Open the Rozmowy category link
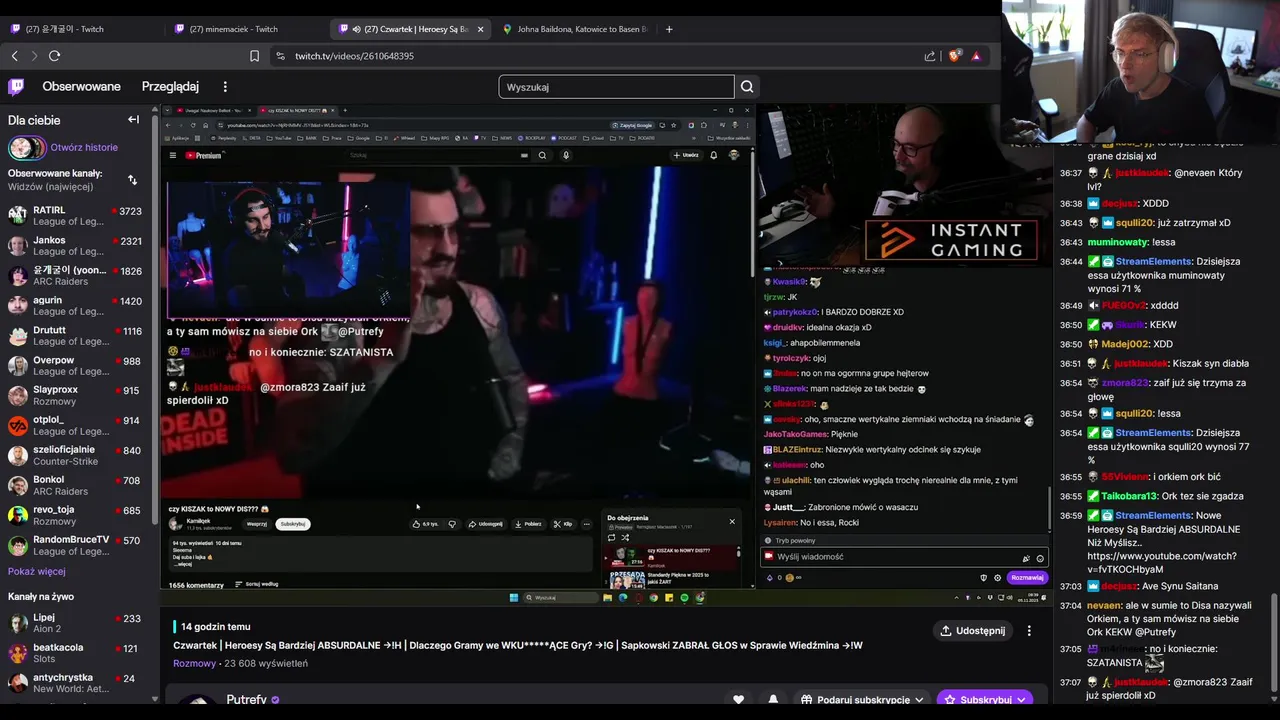The height and width of the screenshot is (720, 1280). click(x=195, y=663)
